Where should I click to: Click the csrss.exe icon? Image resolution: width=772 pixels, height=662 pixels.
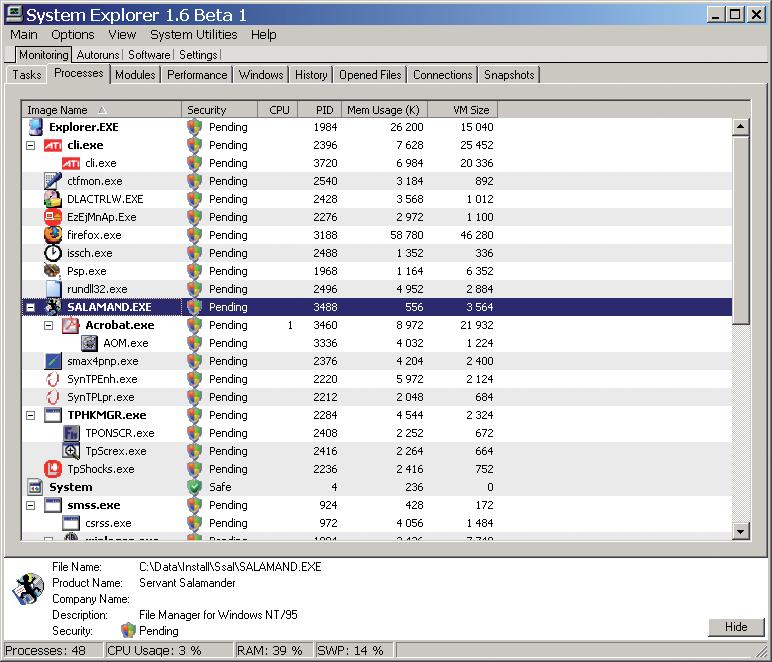(x=71, y=523)
